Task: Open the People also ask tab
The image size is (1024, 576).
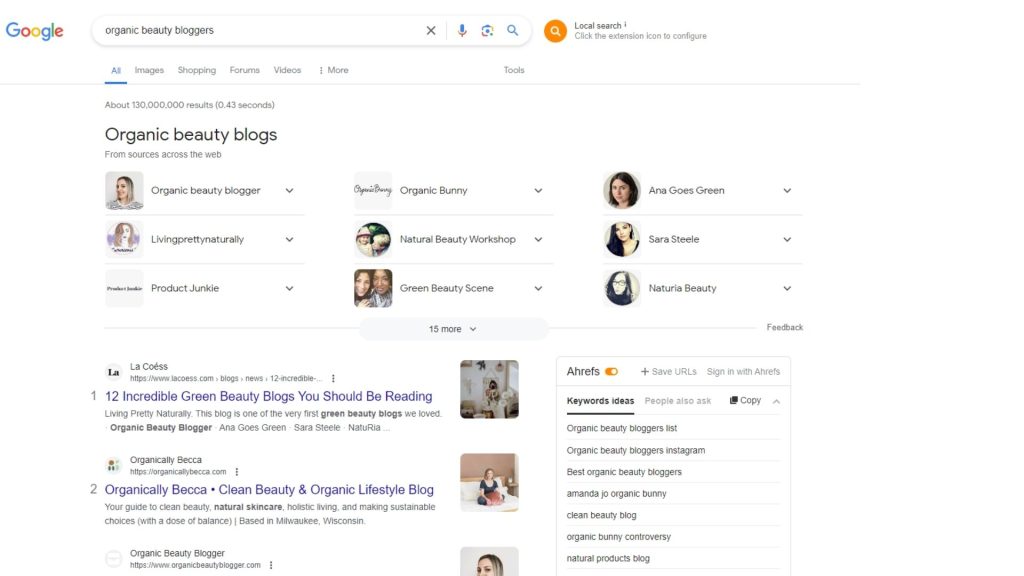Action: (678, 401)
